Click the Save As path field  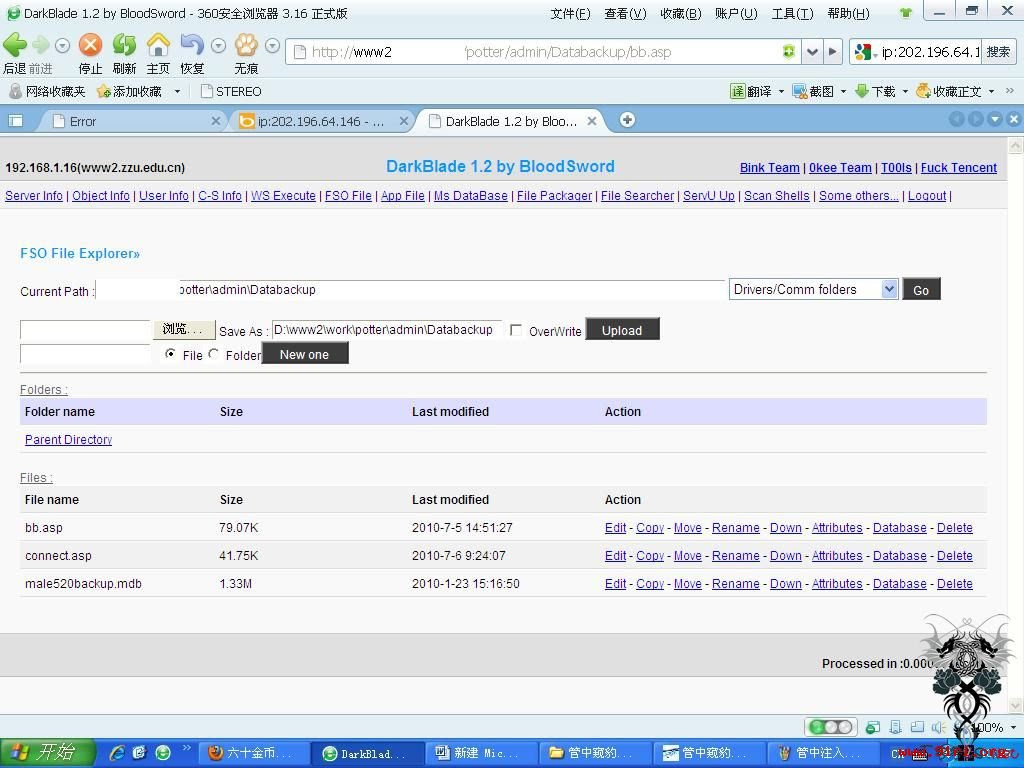point(387,330)
